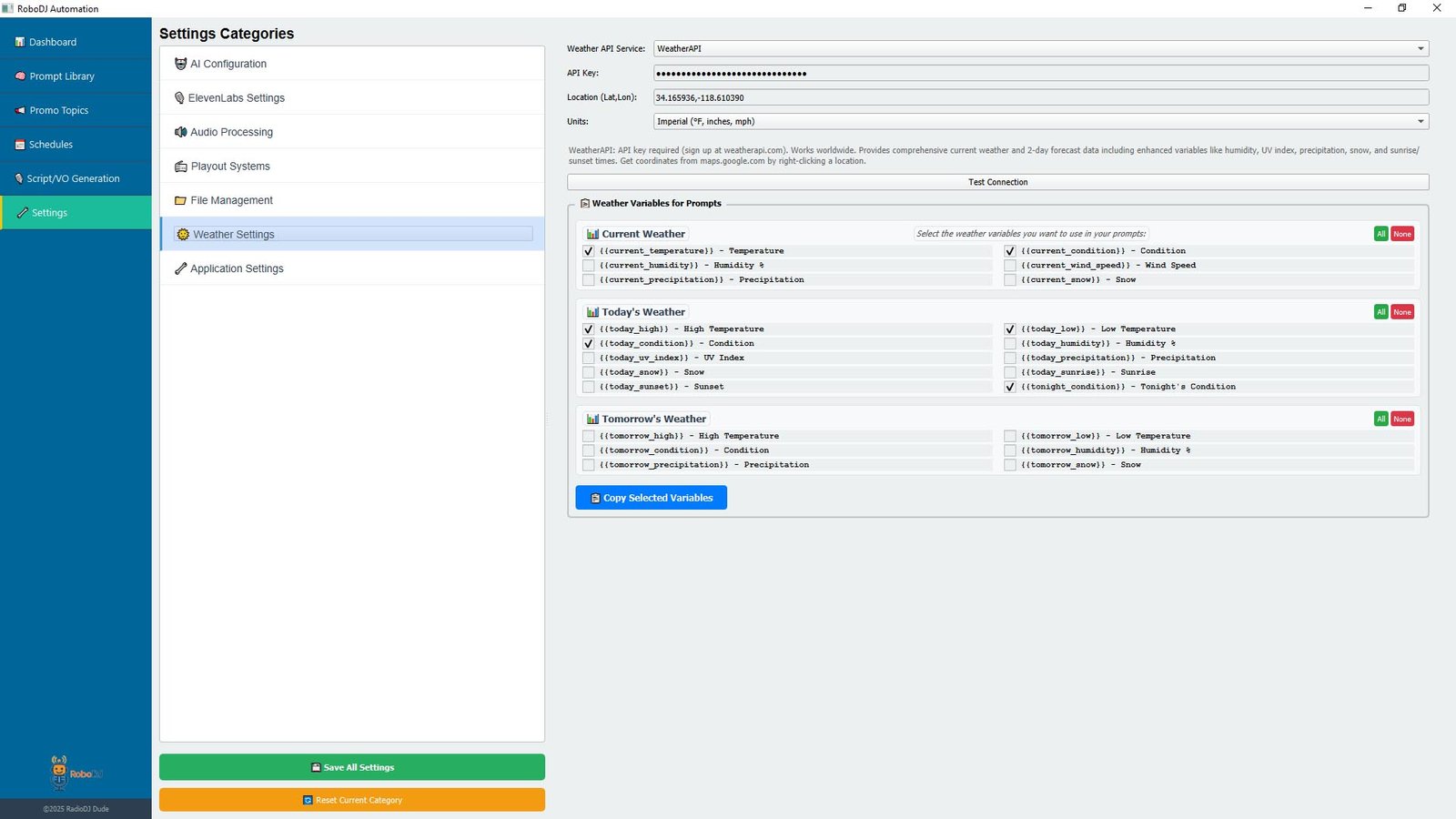Click Copy Selected Variables button
This screenshot has height=819, width=1456.
tap(651, 498)
